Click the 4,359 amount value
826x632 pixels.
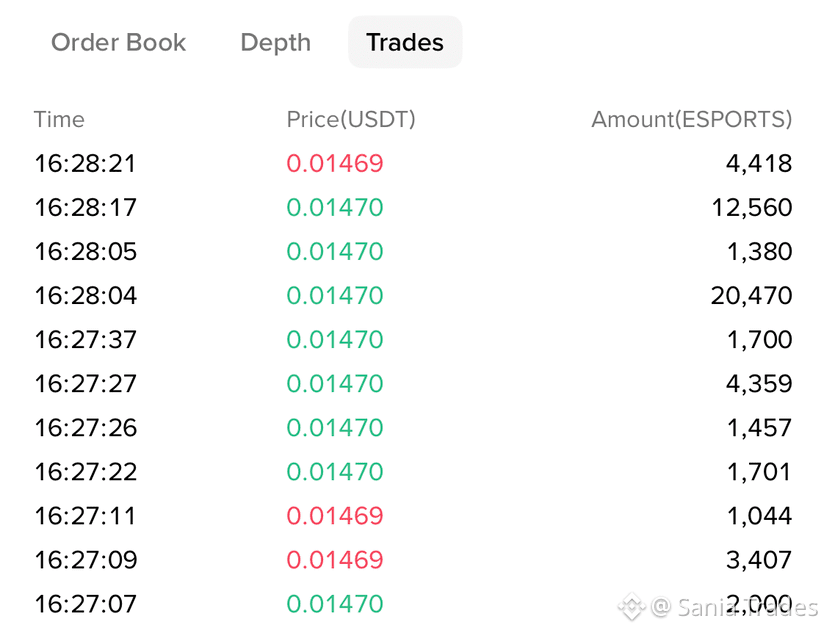759,384
